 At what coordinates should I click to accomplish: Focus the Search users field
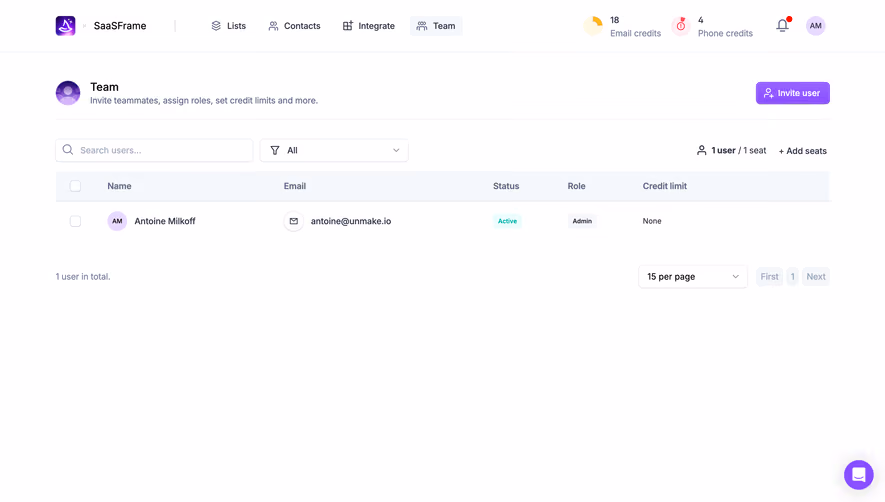tap(154, 150)
